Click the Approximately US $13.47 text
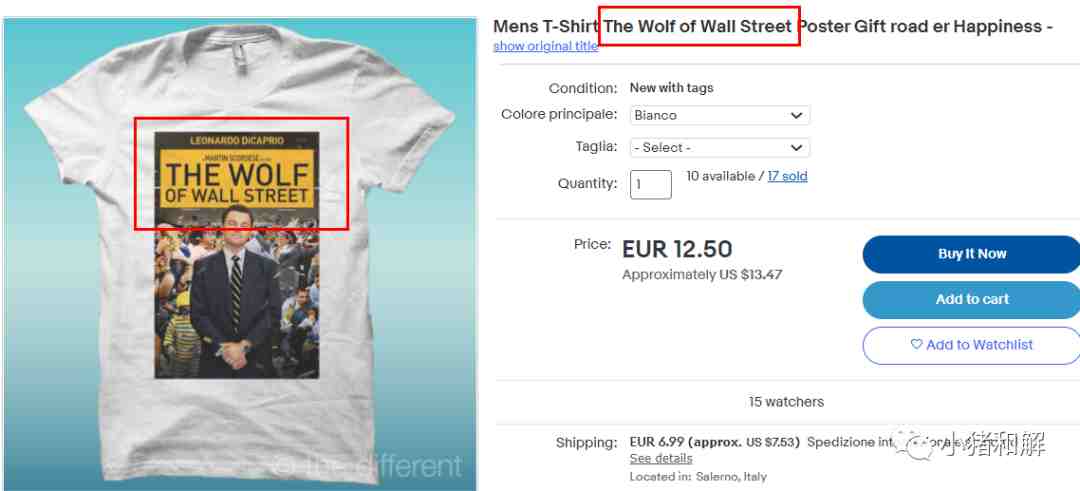The height and width of the screenshot is (491, 1080). point(702,275)
